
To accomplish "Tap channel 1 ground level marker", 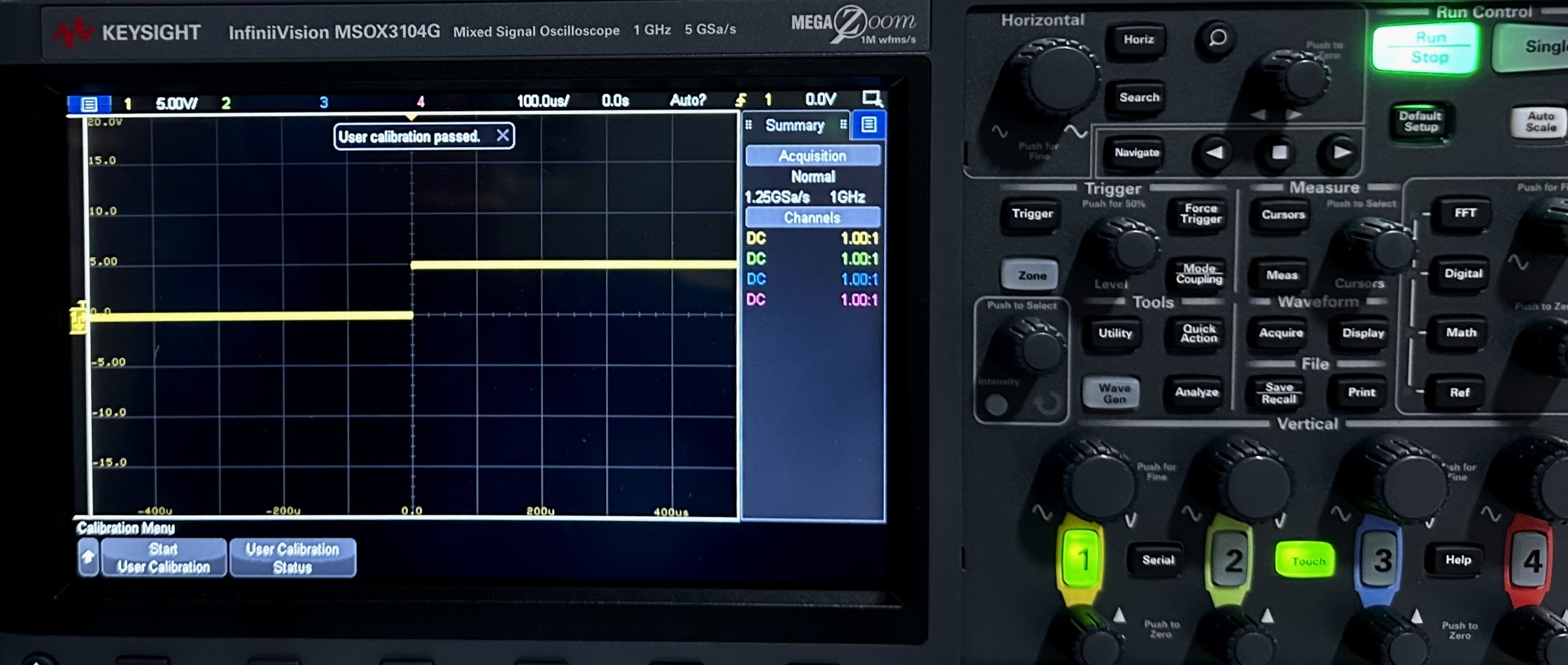I will [x=78, y=318].
